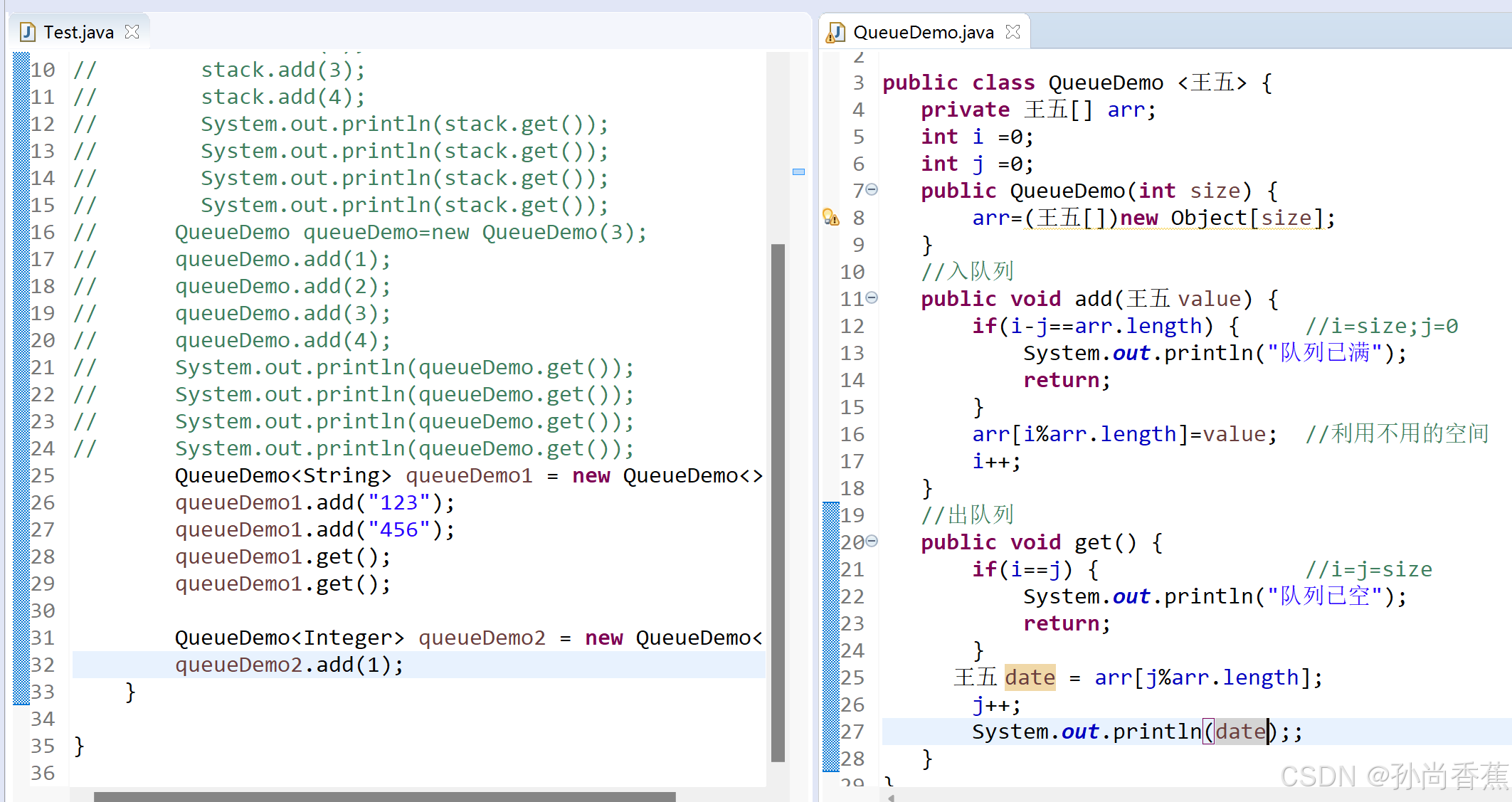Click the blue overview ruler marker in Test.java
Image resolution: width=1512 pixels, height=802 pixels.
798,172
